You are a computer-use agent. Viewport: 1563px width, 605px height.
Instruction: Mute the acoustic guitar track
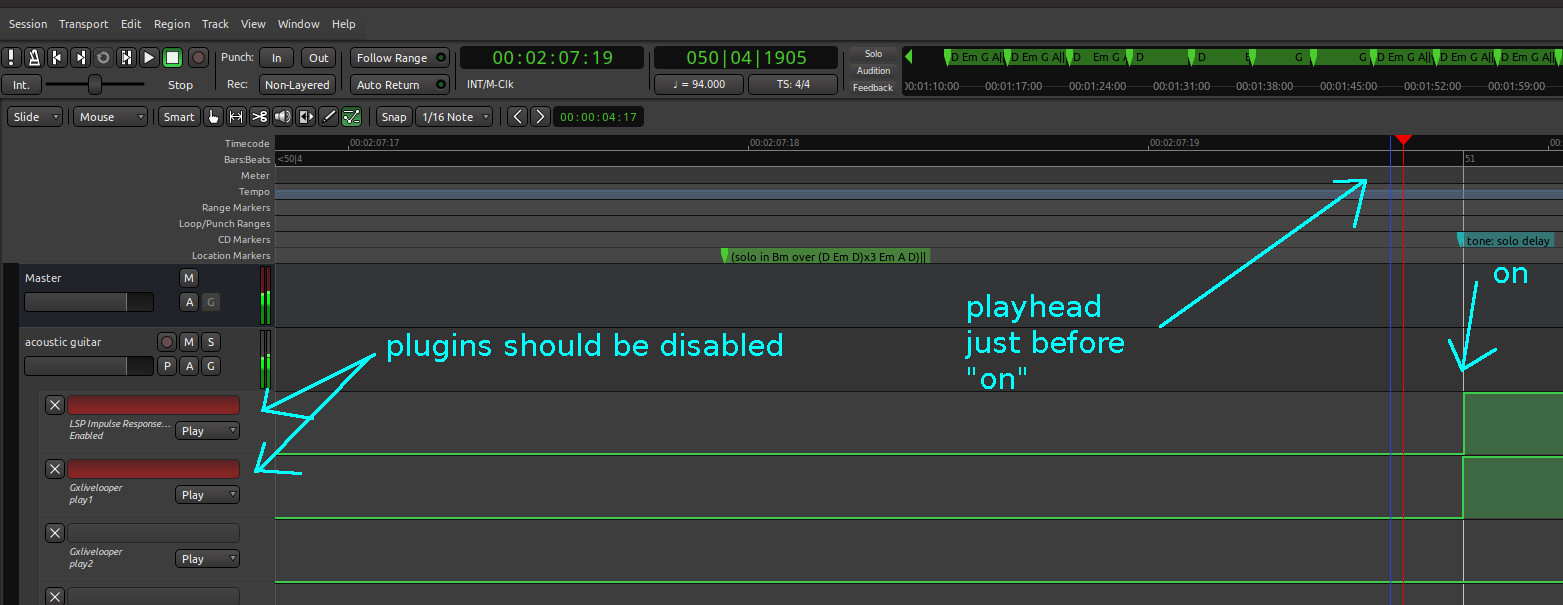point(188,342)
